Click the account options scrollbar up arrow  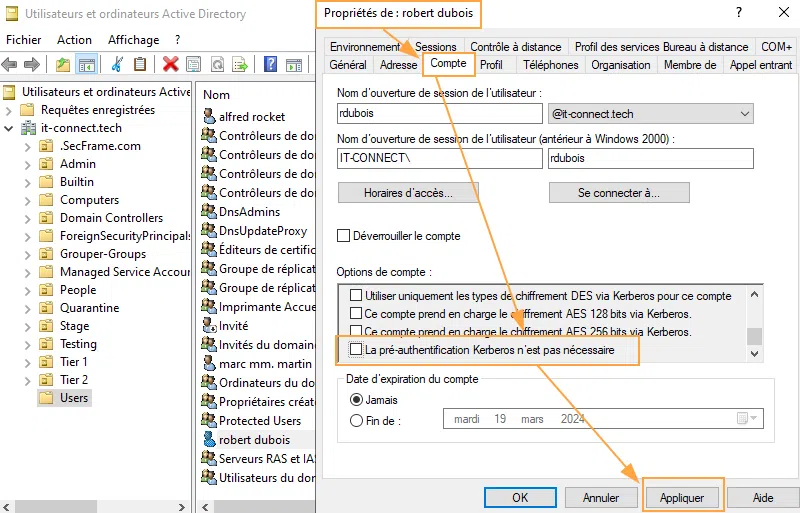click(755, 294)
